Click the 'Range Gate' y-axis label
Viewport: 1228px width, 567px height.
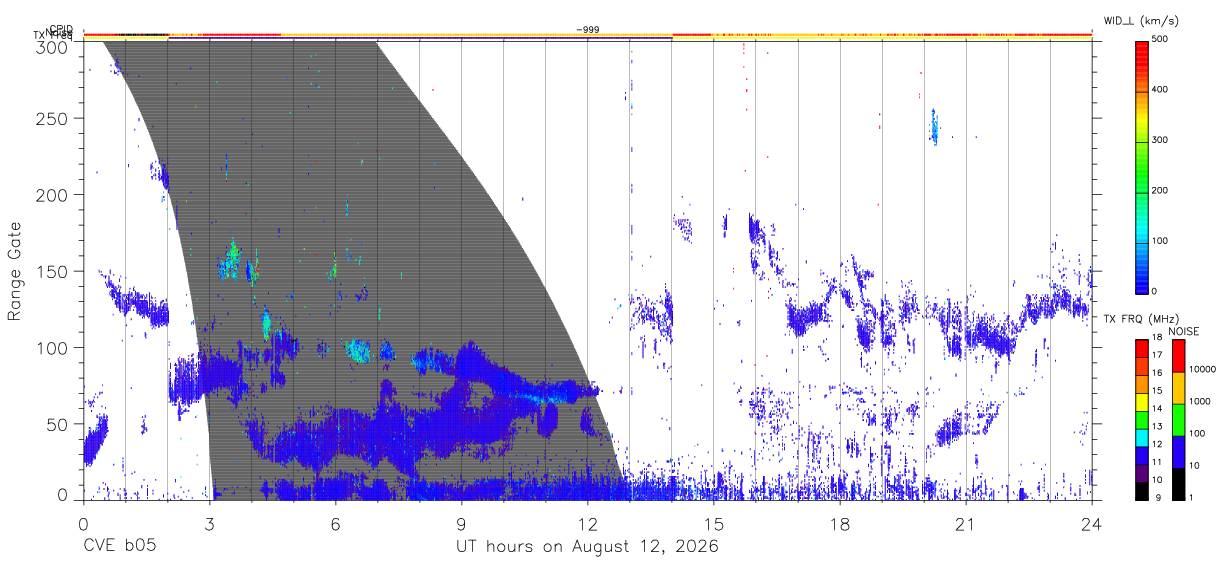click(15, 271)
